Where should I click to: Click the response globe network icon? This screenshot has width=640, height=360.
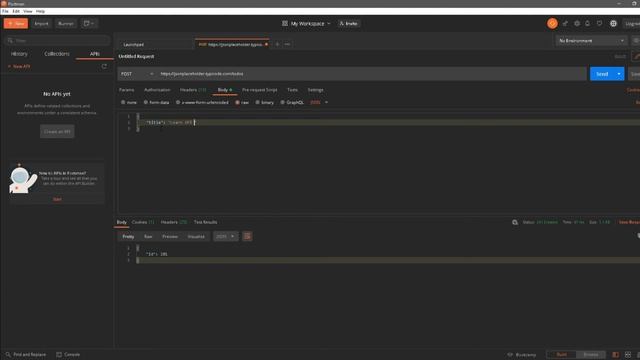point(515,222)
